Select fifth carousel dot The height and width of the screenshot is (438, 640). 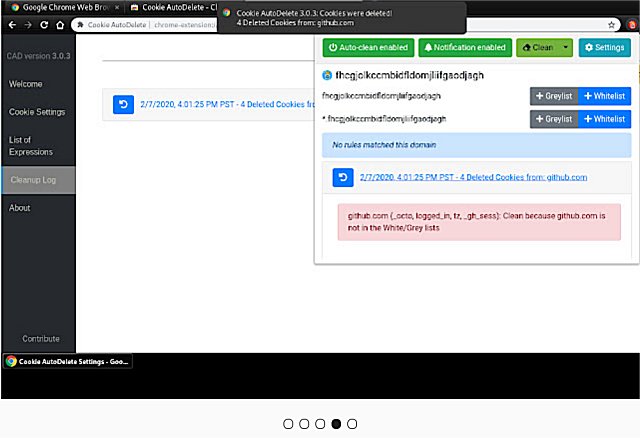(352, 424)
